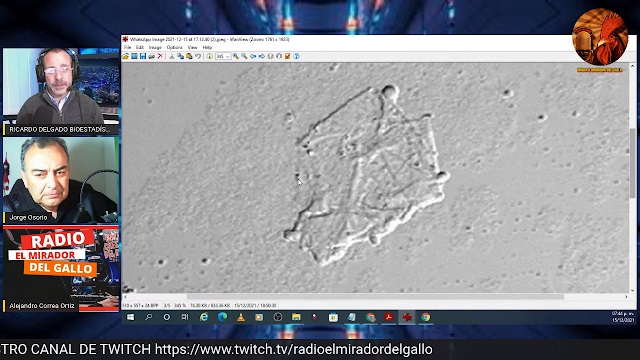The image size is (640, 360).
Task: Click the status bar image index '3/5'
Action: [167, 306]
